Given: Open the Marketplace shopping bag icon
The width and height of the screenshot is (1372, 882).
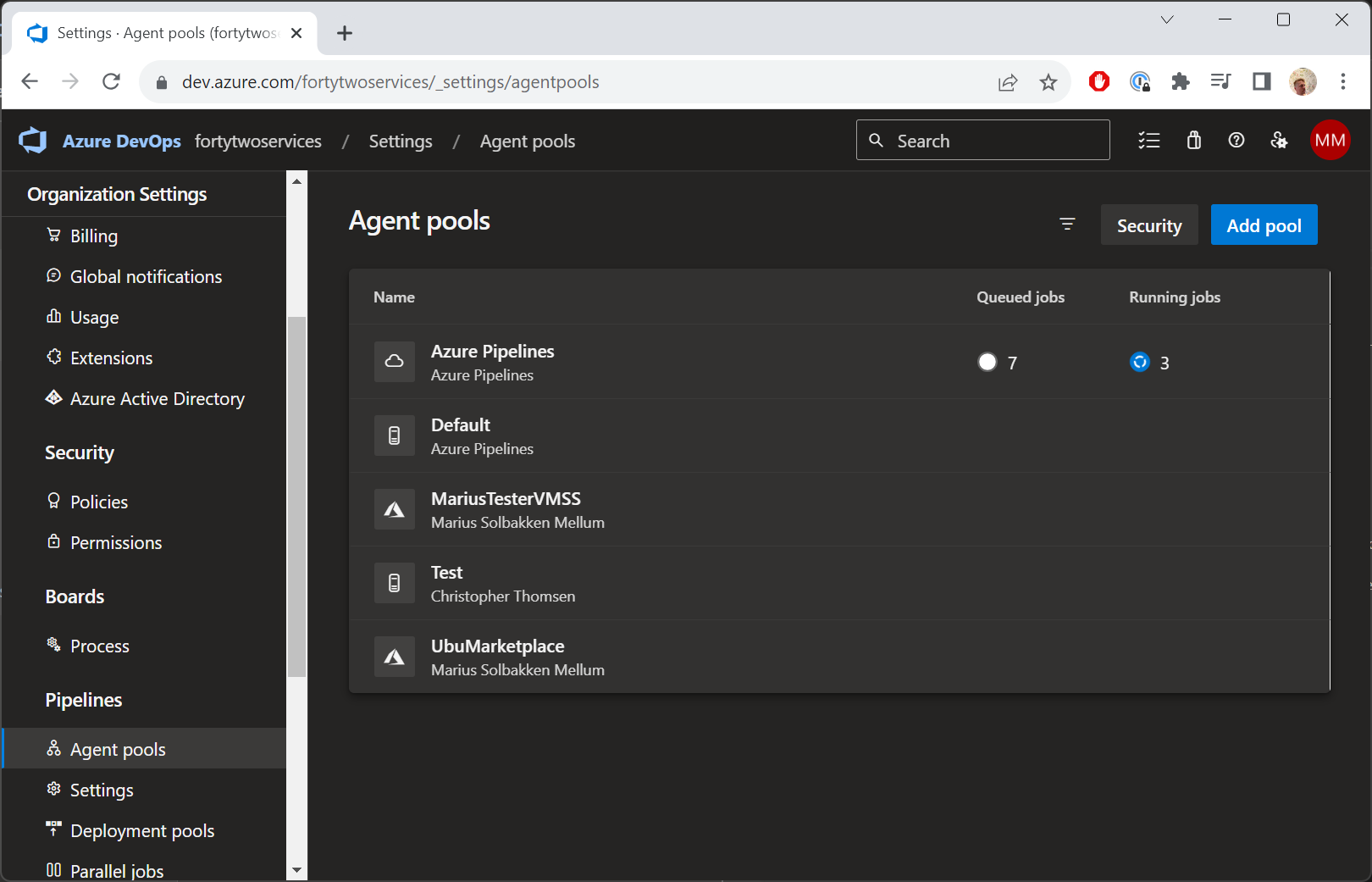Looking at the screenshot, I should coord(1193,141).
